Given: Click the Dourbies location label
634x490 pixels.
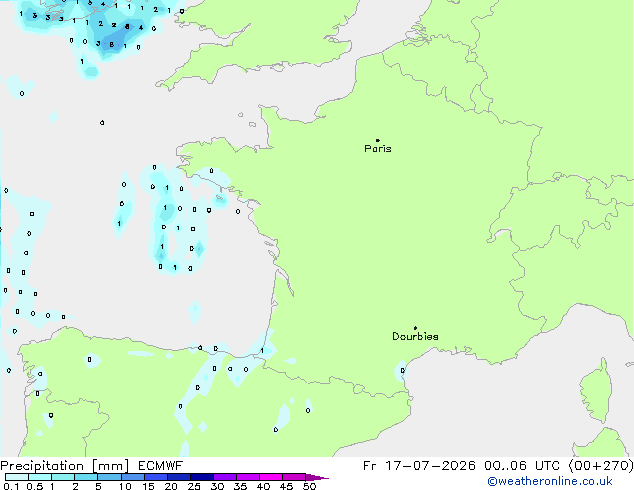Looking at the screenshot, I should tap(415, 336).
